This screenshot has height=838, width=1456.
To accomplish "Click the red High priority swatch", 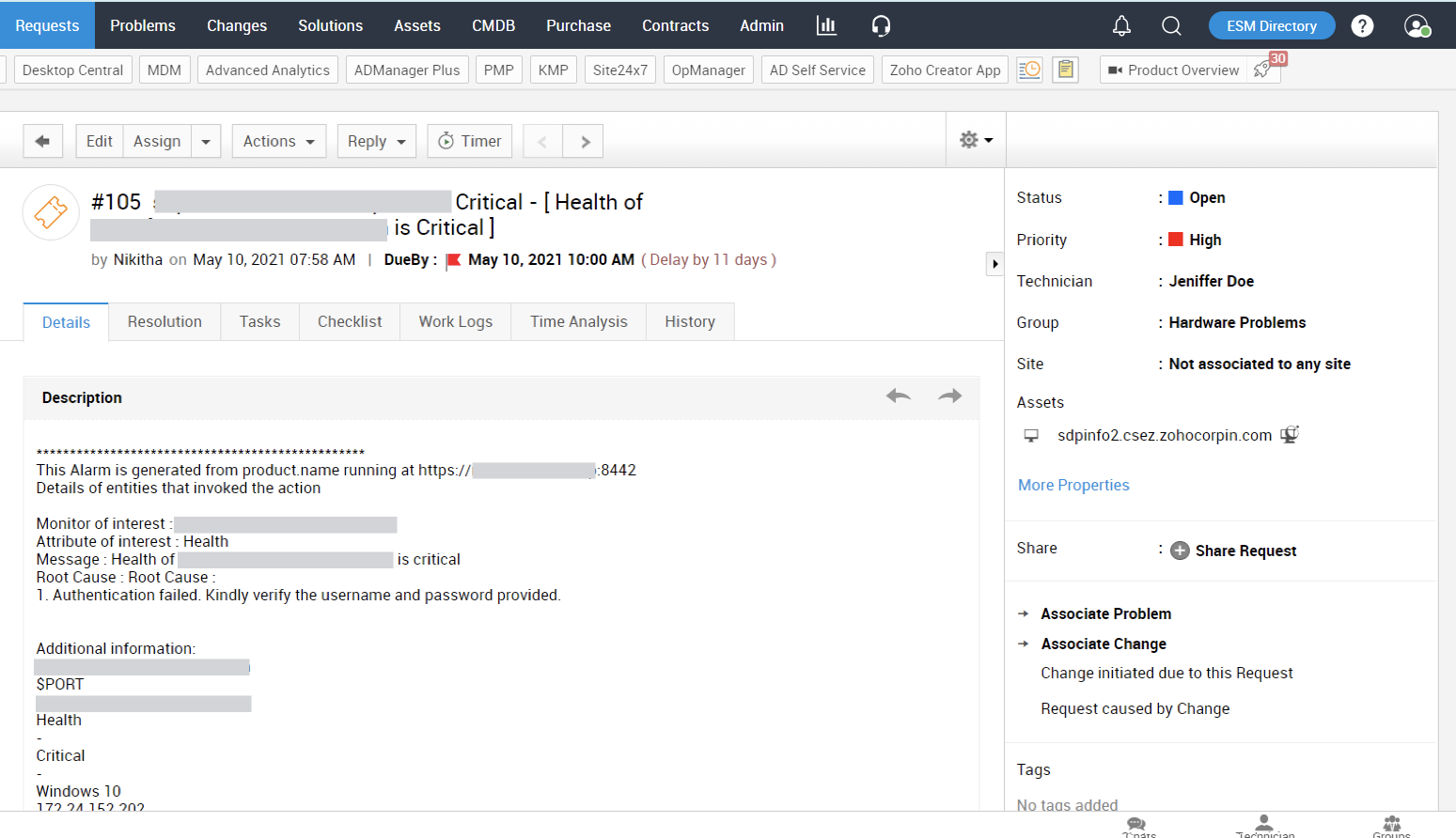I will click(1175, 240).
